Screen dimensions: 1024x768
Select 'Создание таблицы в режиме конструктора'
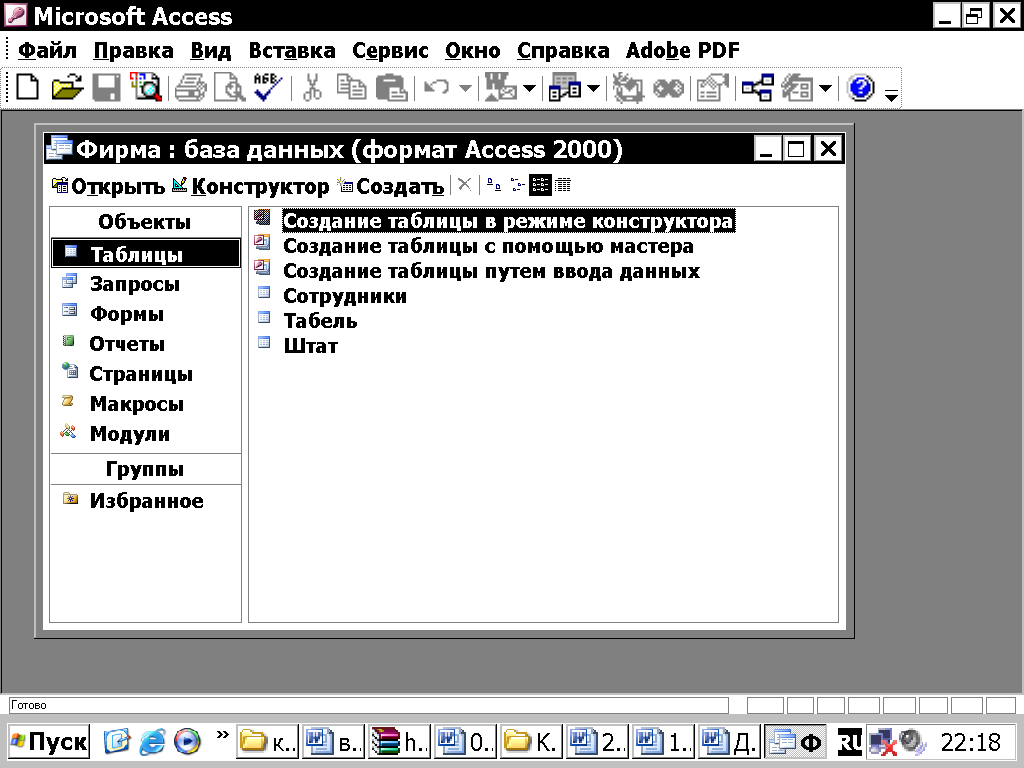click(509, 221)
